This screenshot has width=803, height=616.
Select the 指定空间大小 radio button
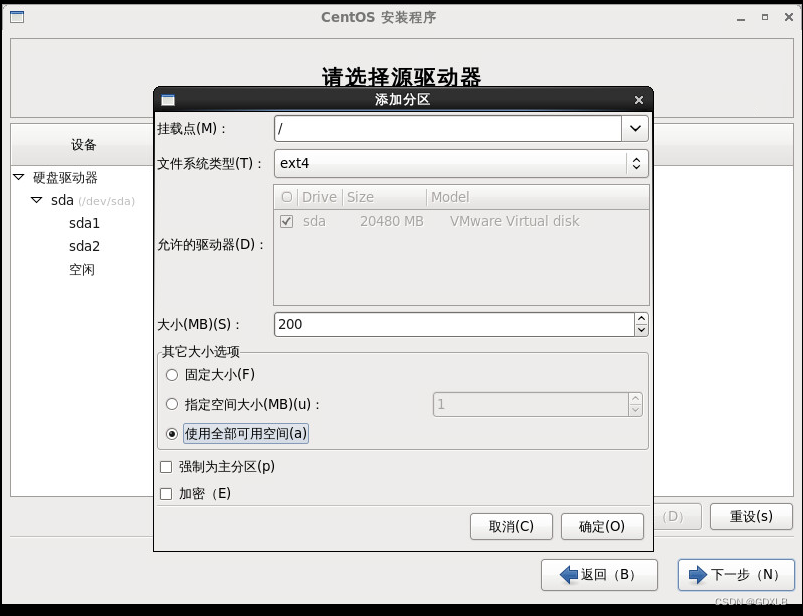(x=171, y=404)
